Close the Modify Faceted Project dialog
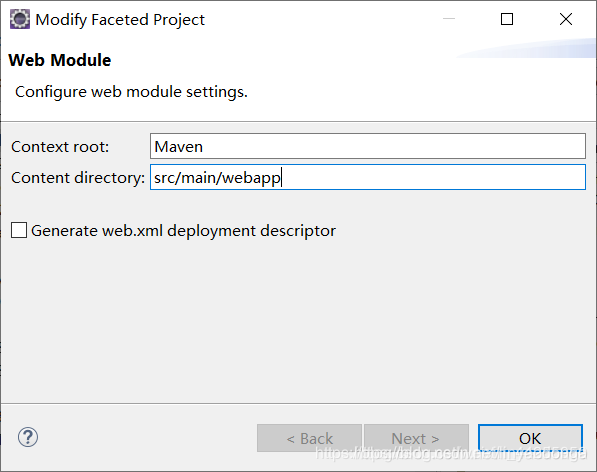The width and height of the screenshot is (597, 472). (566, 19)
